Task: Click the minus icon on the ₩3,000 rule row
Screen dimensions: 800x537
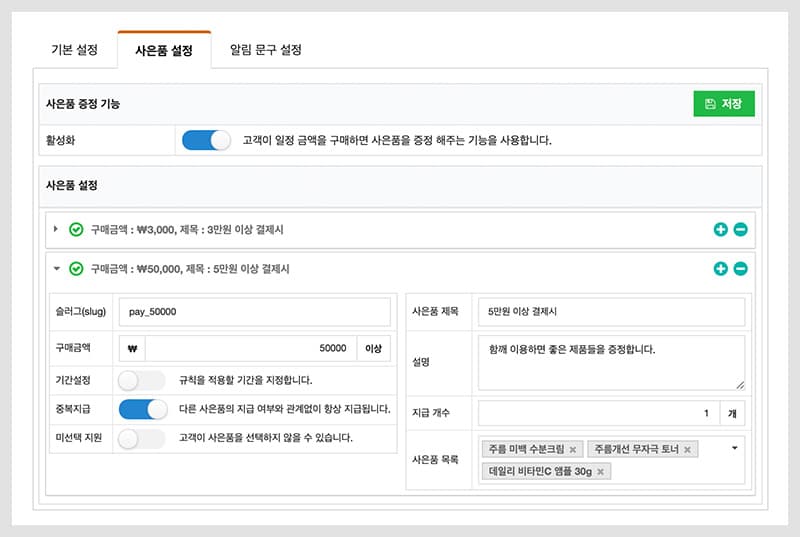Action: (x=740, y=230)
